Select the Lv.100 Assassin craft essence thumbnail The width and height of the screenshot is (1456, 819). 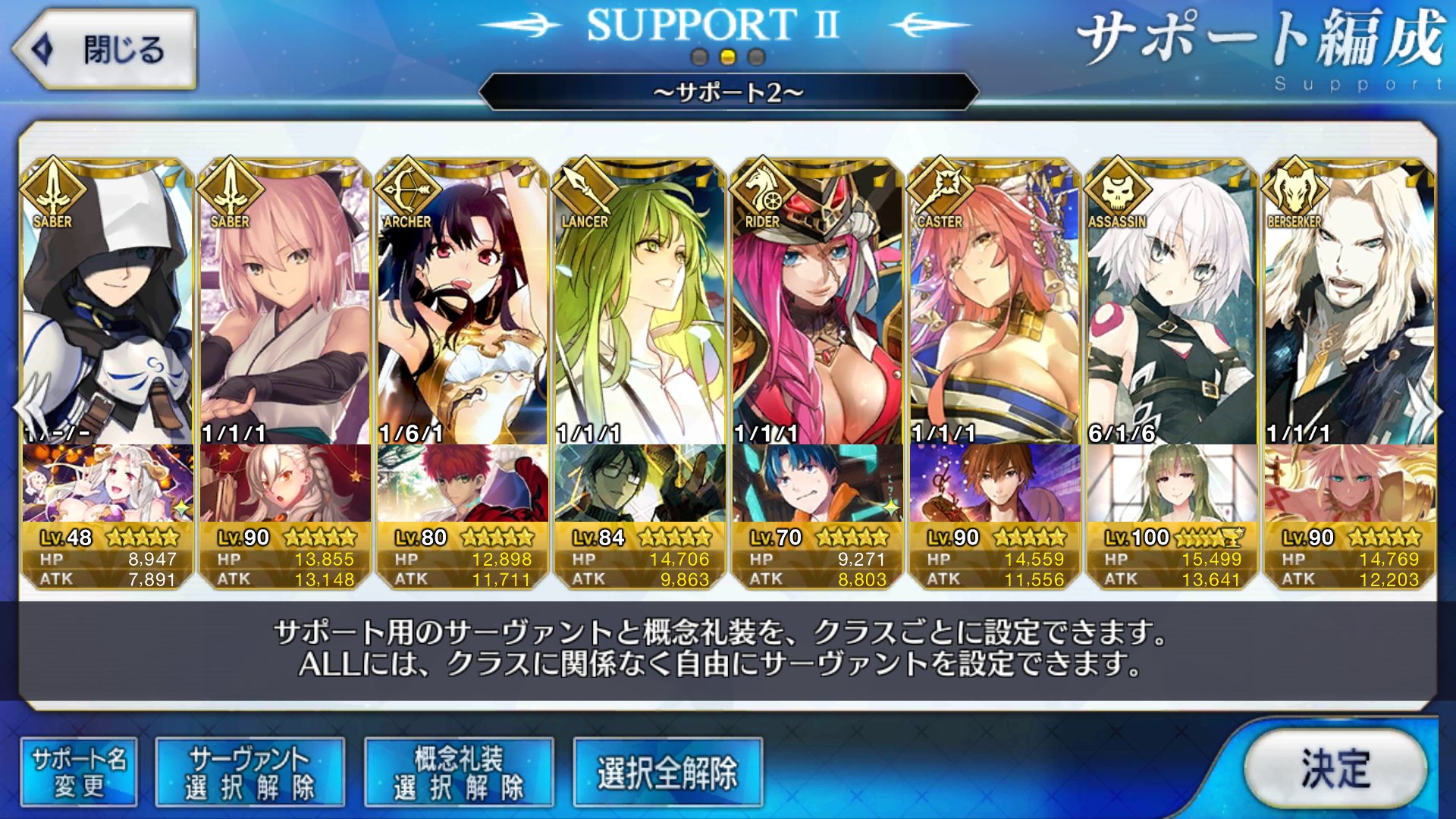[x=1172, y=483]
